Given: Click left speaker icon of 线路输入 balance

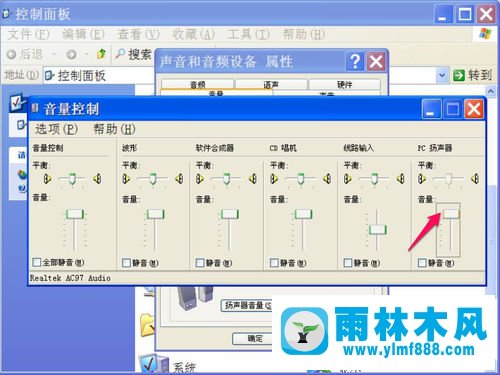Looking at the screenshot, I should pyautogui.click(x=348, y=179).
